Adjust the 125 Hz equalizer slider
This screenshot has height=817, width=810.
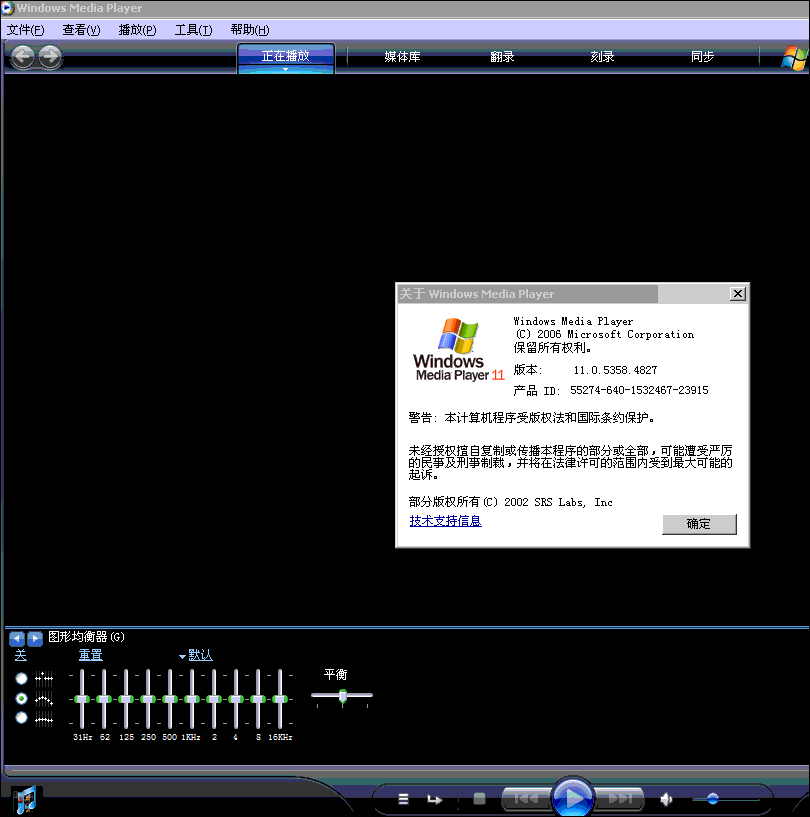[x=126, y=699]
